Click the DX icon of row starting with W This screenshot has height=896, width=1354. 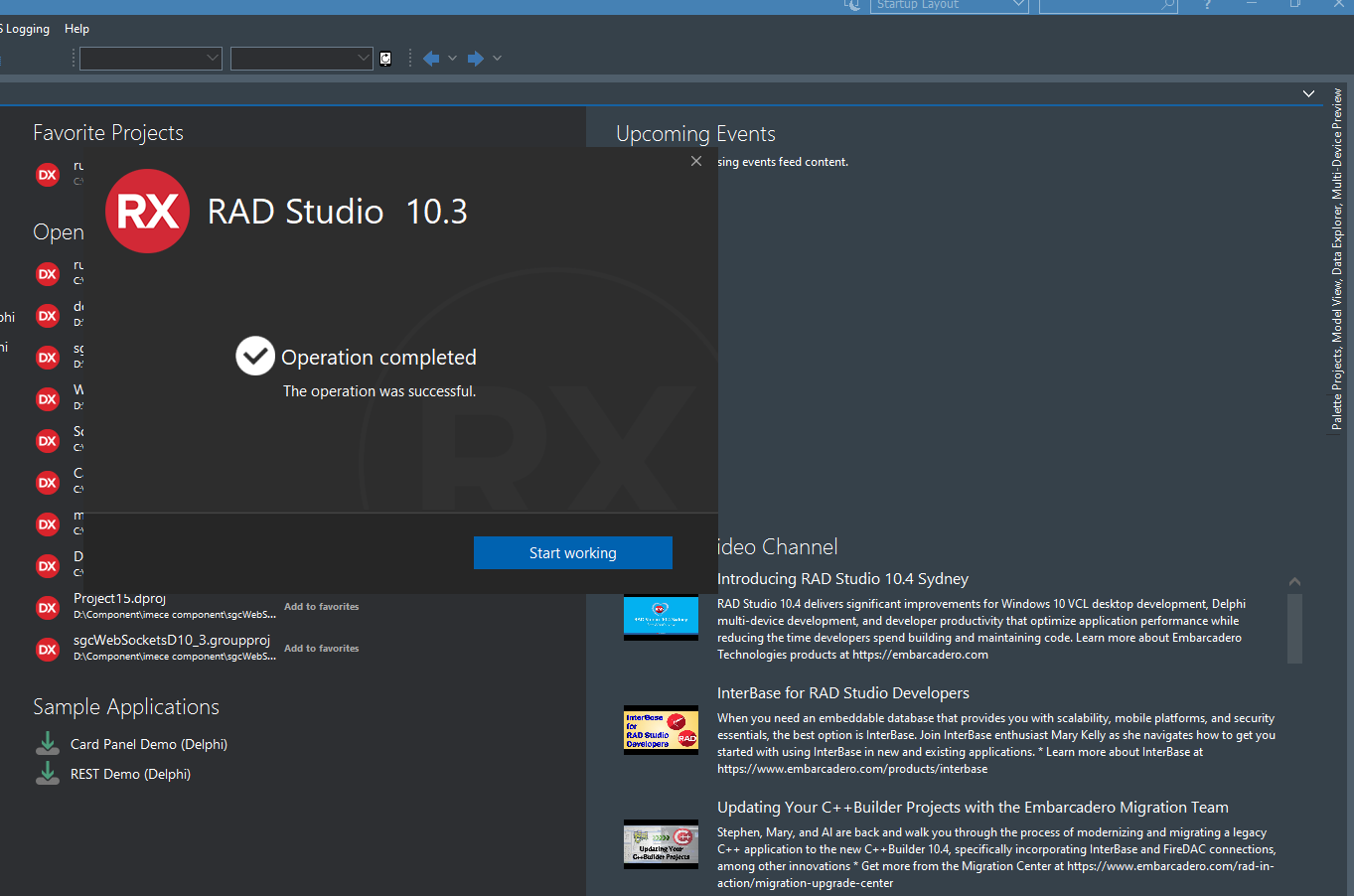48,399
